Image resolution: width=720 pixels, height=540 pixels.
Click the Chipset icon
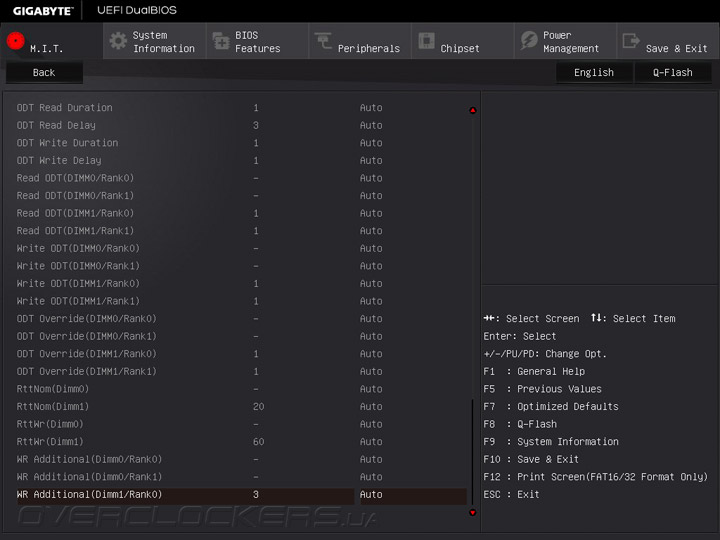point(427,41)
